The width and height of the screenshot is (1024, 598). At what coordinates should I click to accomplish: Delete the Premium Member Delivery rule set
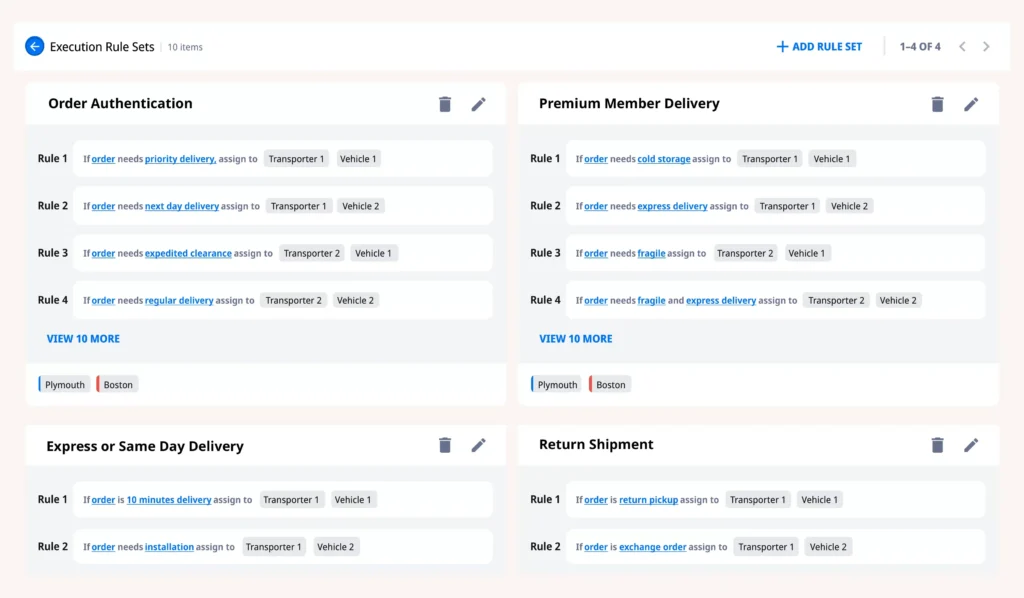(937, 104)
